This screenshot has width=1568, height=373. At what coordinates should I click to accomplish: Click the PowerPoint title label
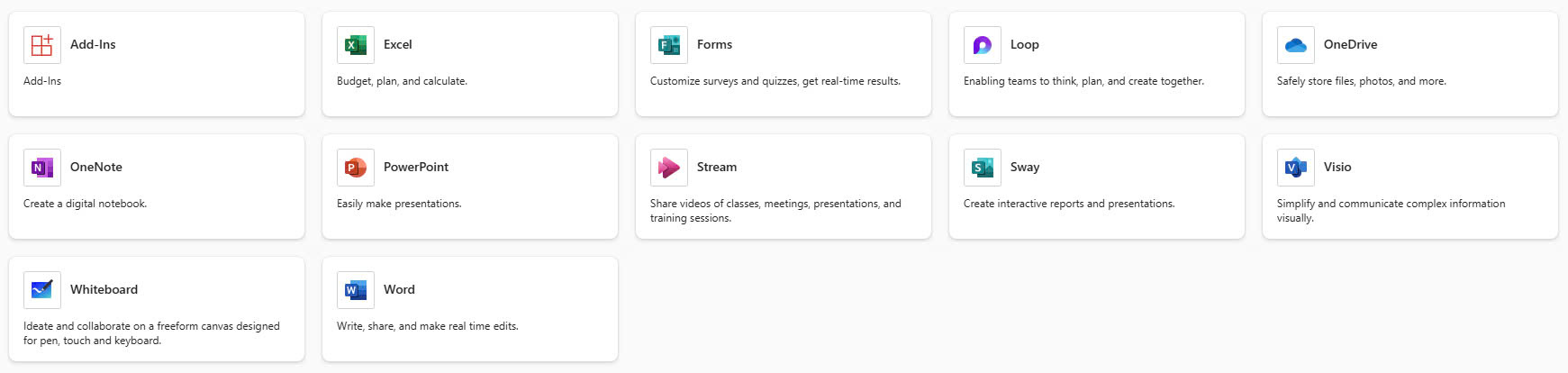coord(416,167)
